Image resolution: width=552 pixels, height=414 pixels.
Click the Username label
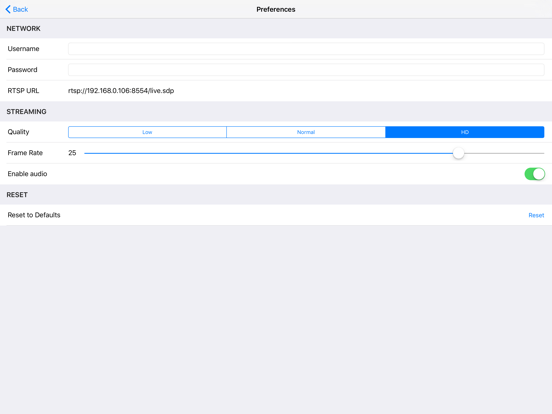point(23,49)
